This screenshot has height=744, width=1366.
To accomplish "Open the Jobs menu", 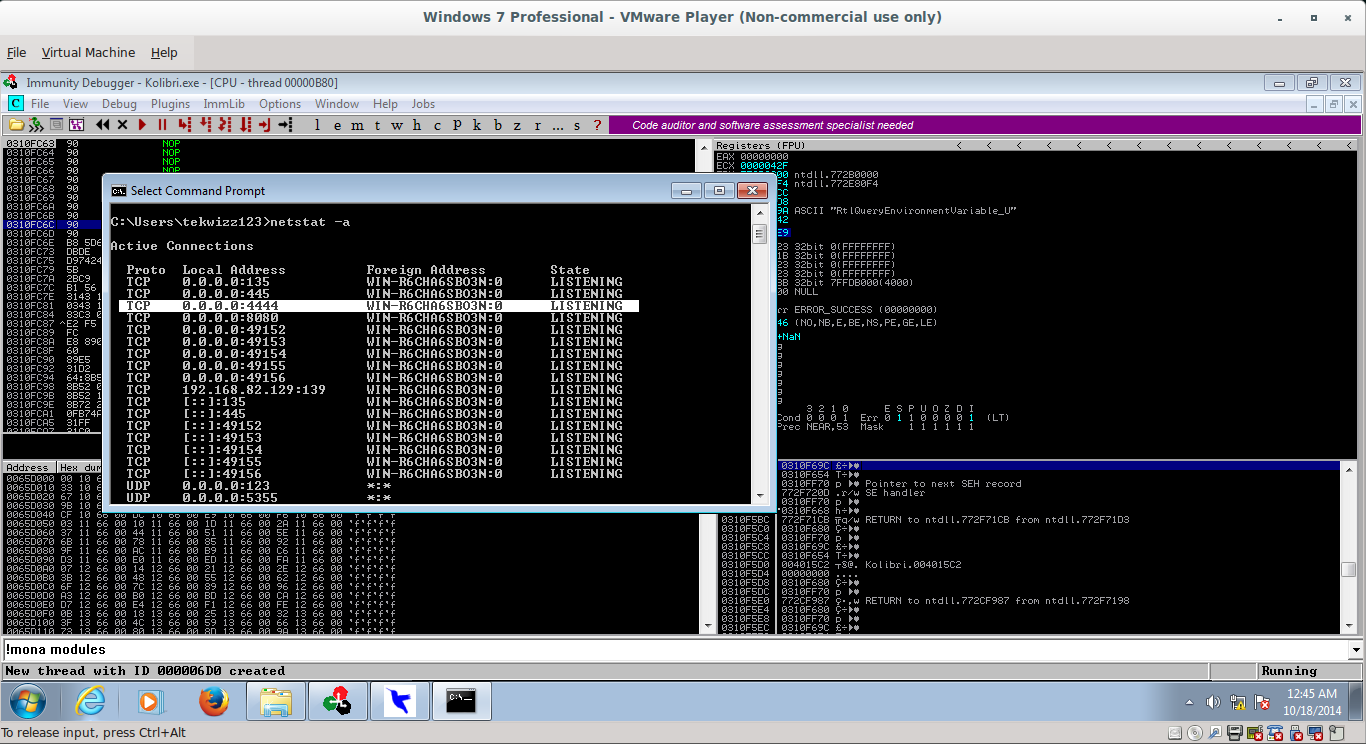I will coord(423,104).
